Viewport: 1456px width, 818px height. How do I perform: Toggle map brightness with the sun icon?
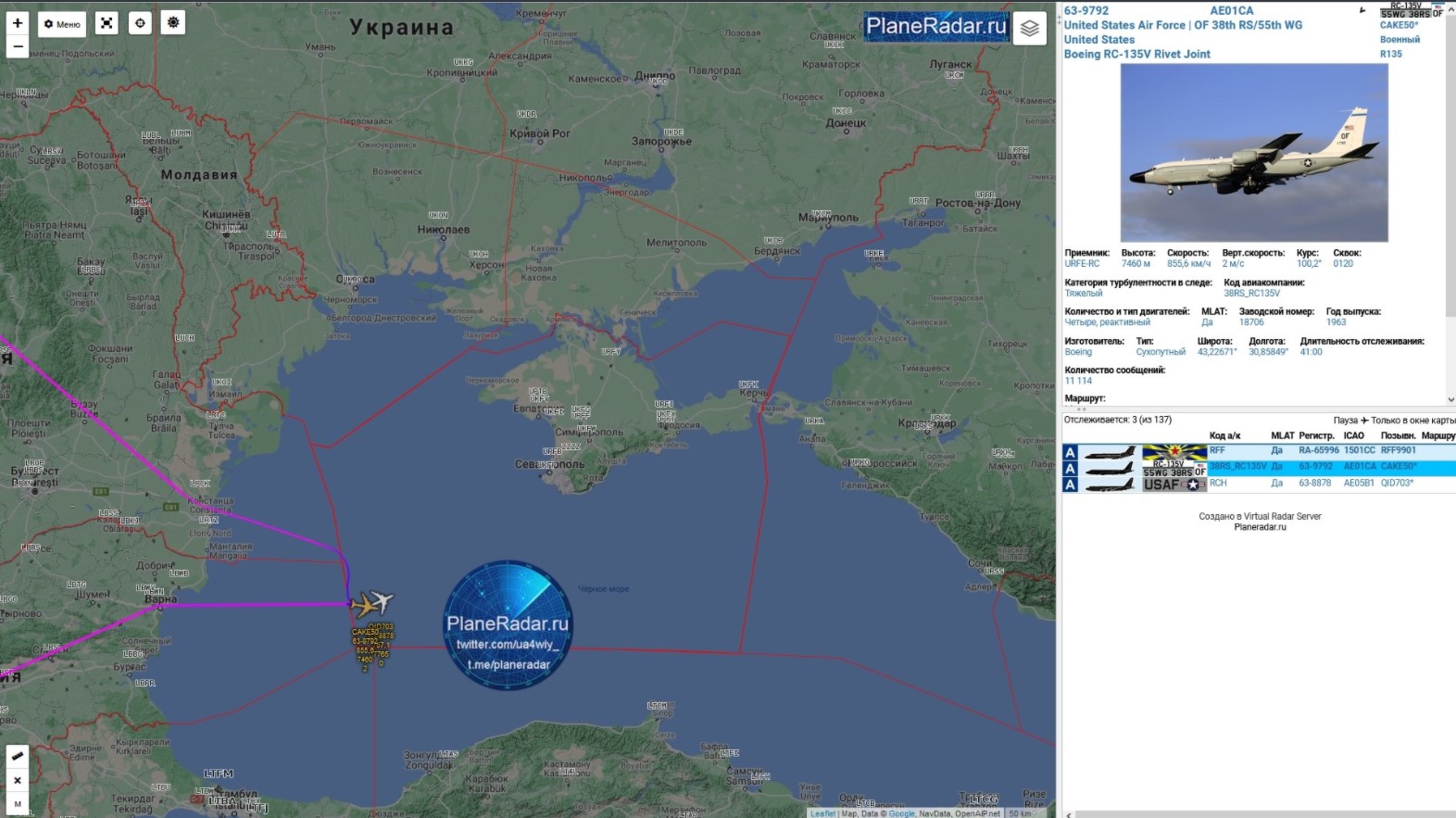coord(173,22)
